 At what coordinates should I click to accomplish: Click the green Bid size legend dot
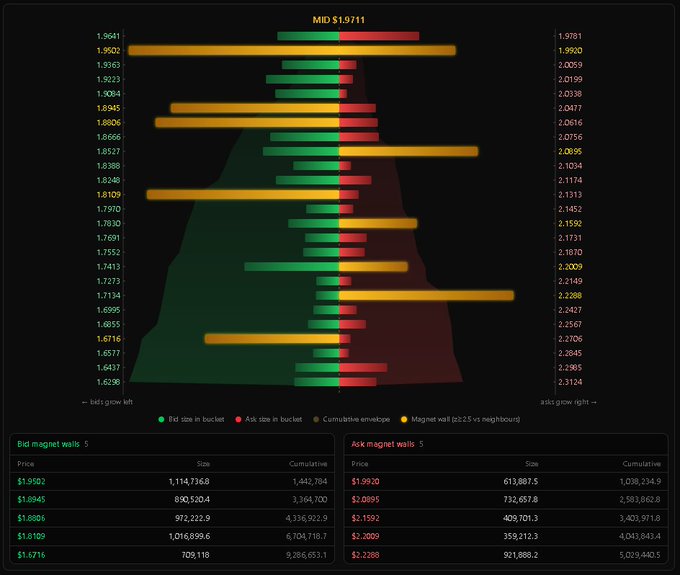click(x=161, y=419)
